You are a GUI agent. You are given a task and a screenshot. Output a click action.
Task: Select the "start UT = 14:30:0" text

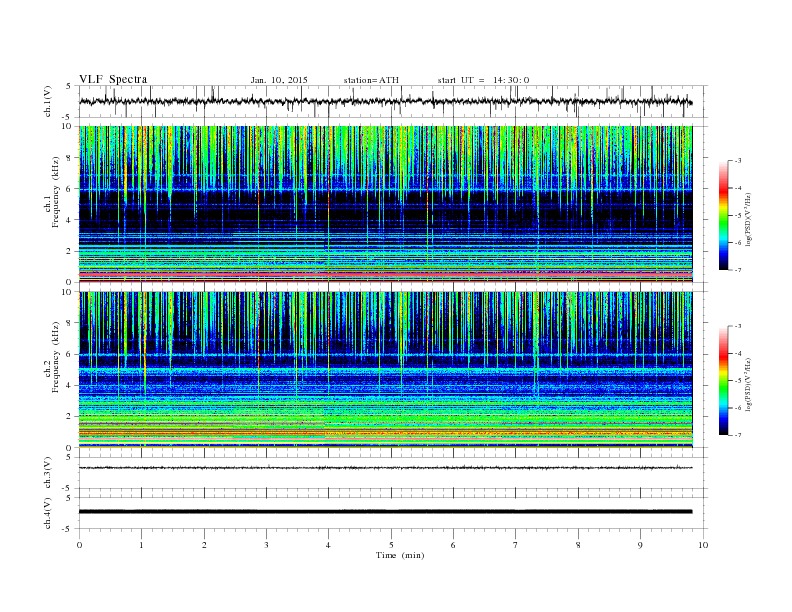tap(483, 80)
